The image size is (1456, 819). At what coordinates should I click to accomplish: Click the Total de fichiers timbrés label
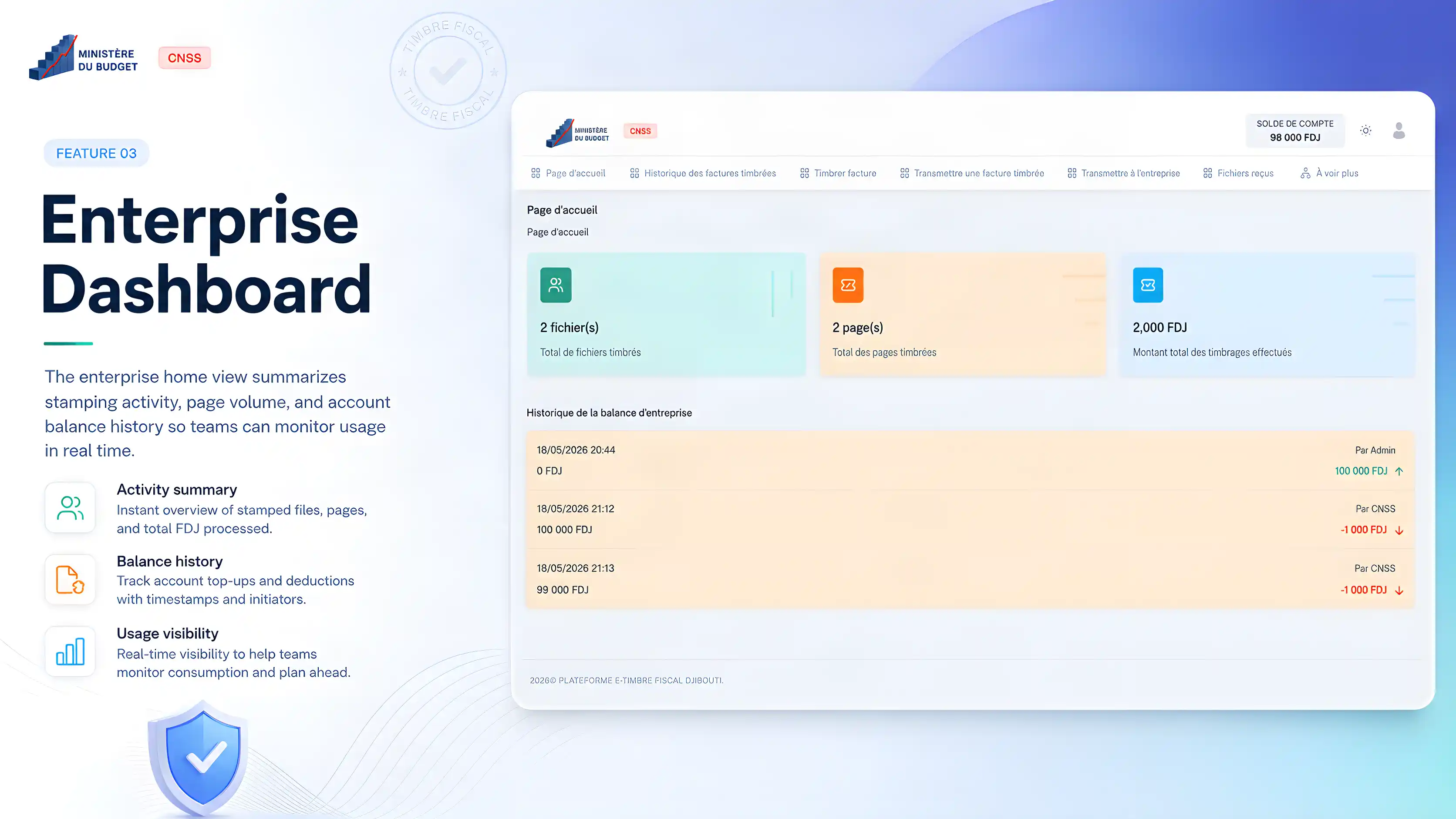[590, 352]
